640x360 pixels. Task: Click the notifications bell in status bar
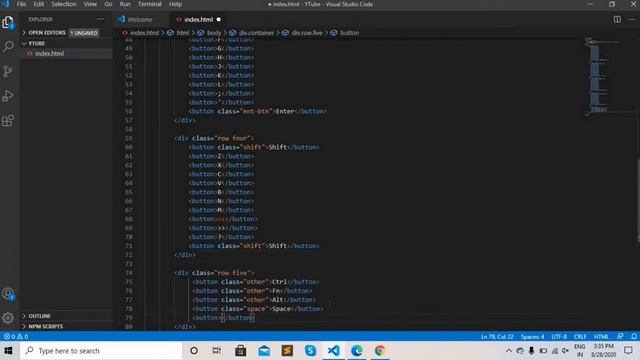click(634, 336)
